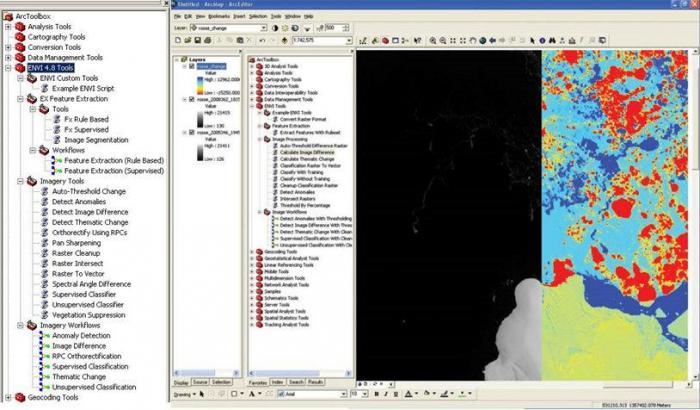Image resolution: width=700 pixels, height=410 pixels.
Task: Expand the Geocoding Tools toolbox
Action: click(x=8, y=397)
